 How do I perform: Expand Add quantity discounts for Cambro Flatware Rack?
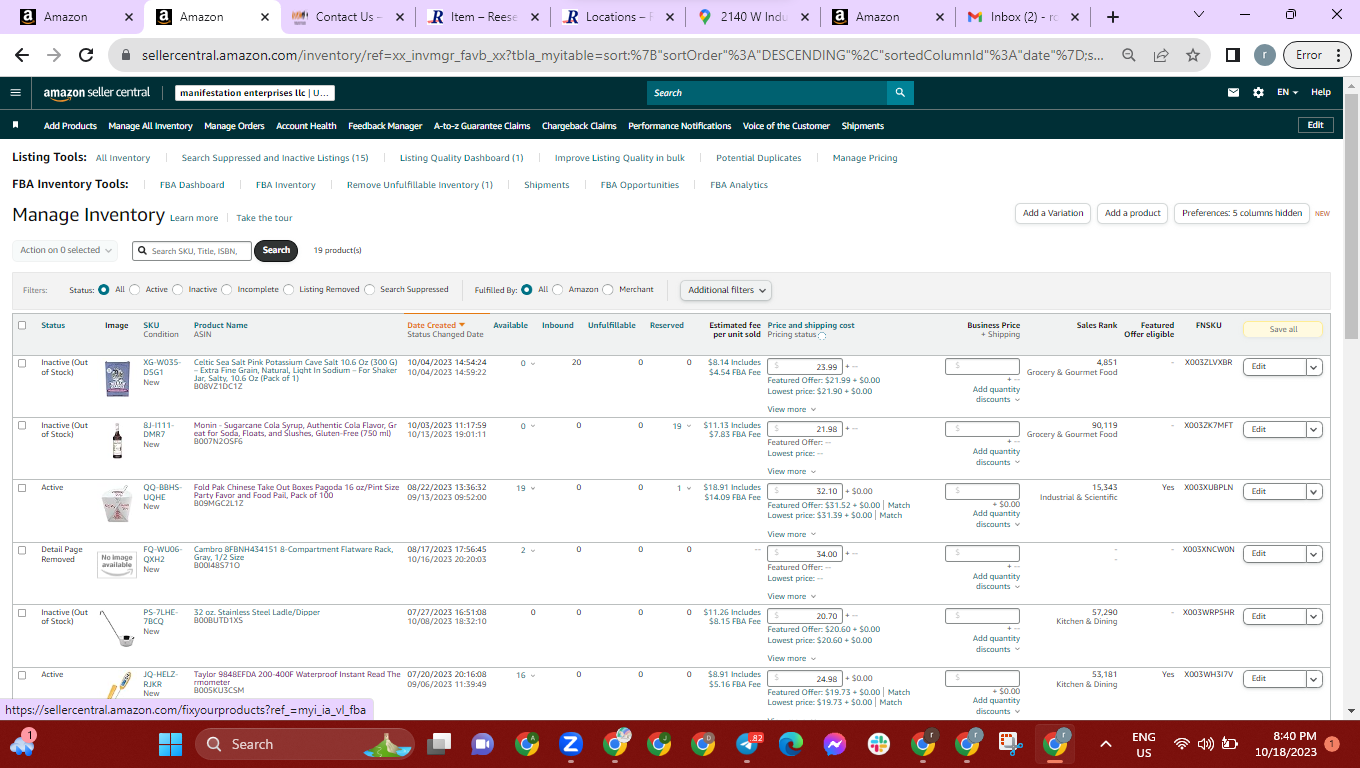coord(996,581)
